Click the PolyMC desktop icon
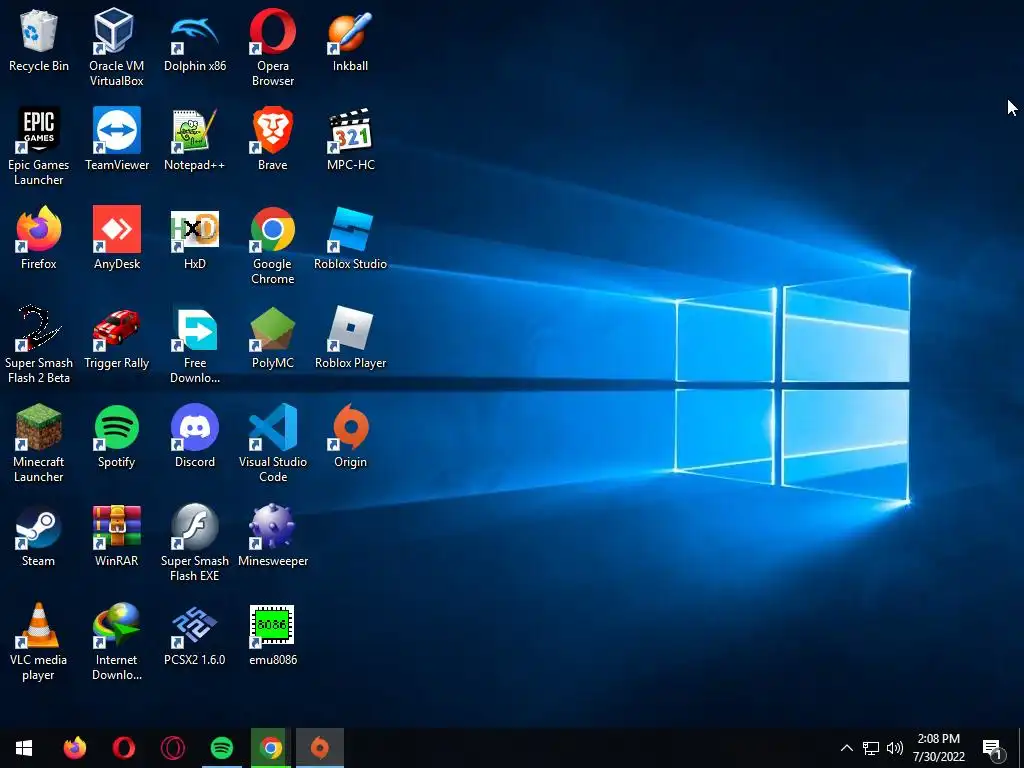The image size is (1024, 768). [272, 338]
